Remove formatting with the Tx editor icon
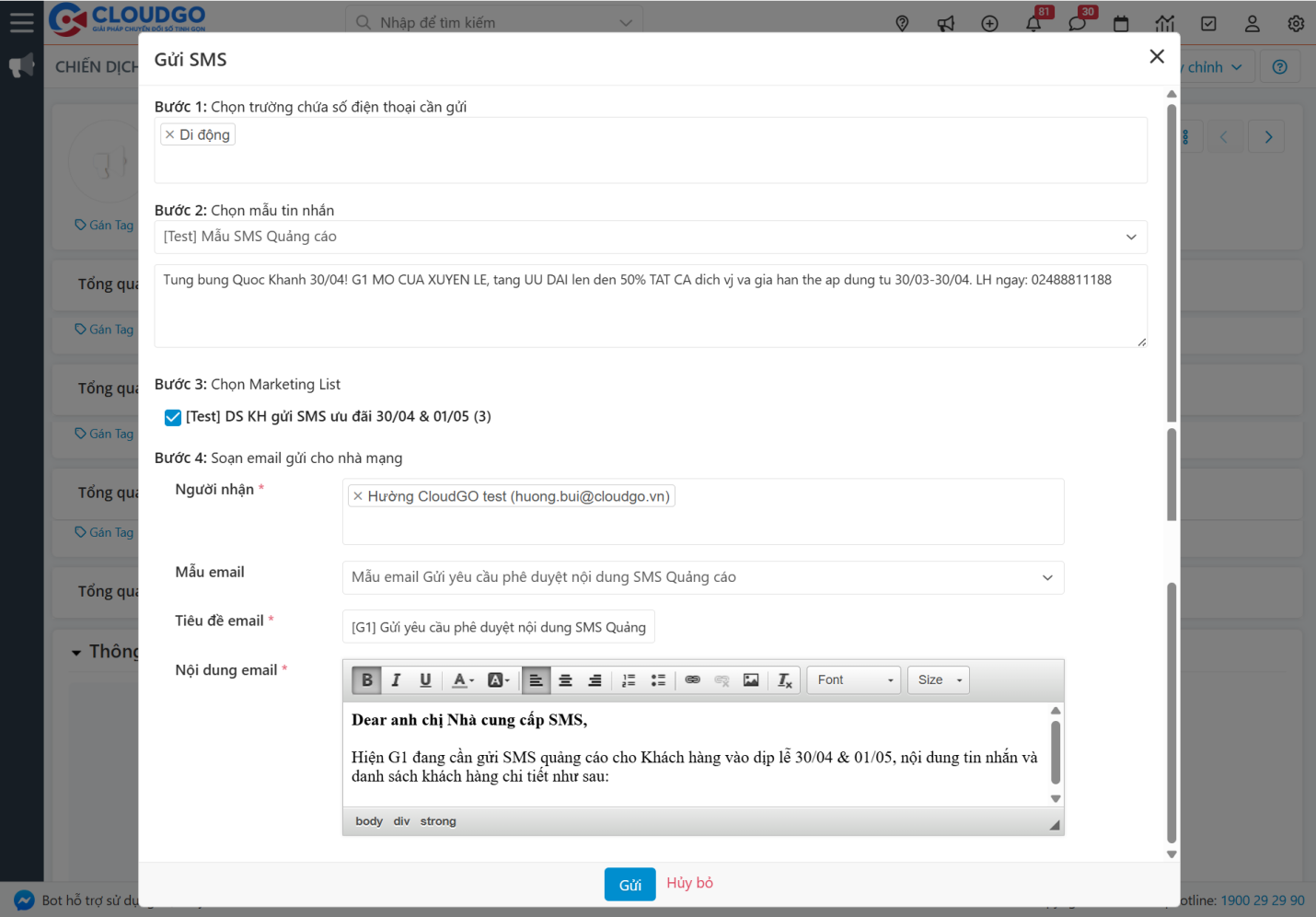 point(784,680)
